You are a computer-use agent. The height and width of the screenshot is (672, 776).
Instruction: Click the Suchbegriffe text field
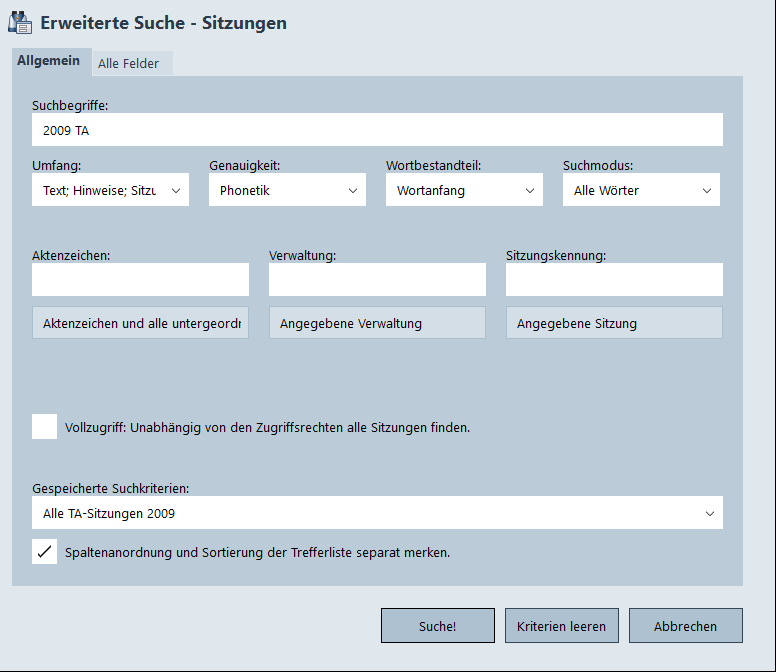[377, 130]
